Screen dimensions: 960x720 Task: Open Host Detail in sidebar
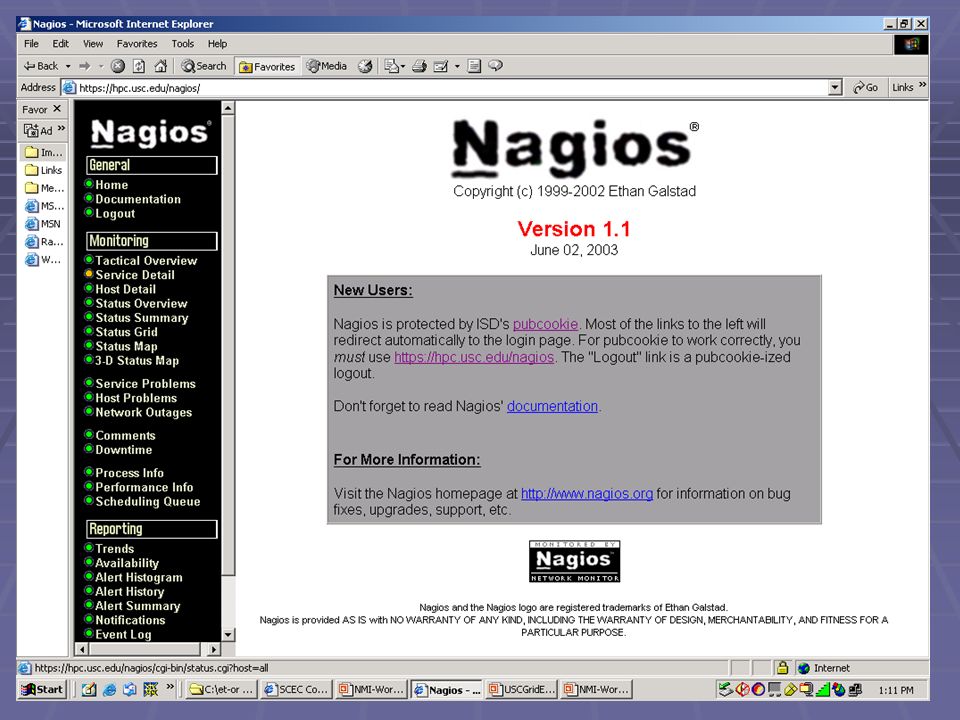click(126, 289)
